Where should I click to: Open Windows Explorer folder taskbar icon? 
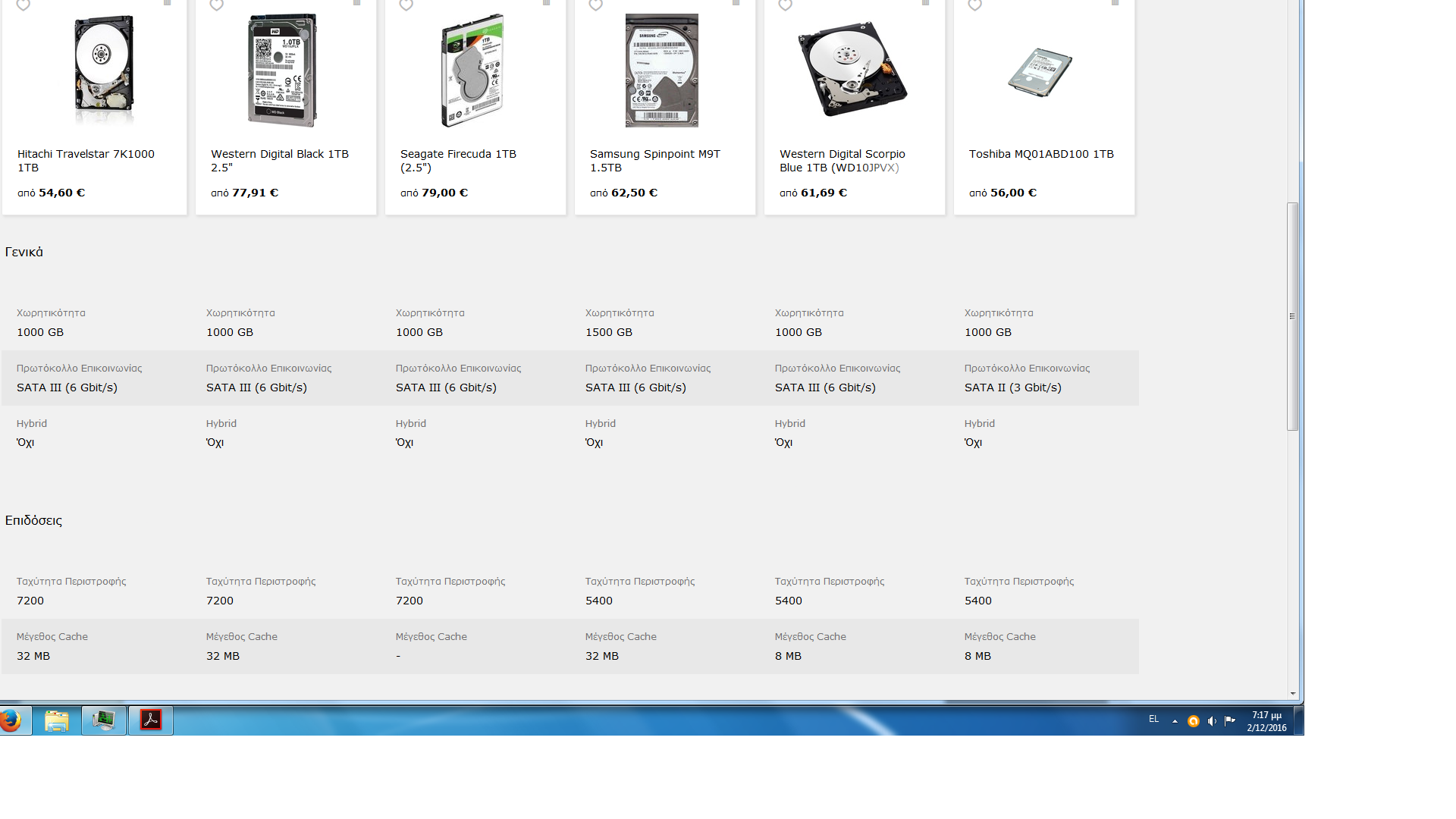tap(57, 720)
